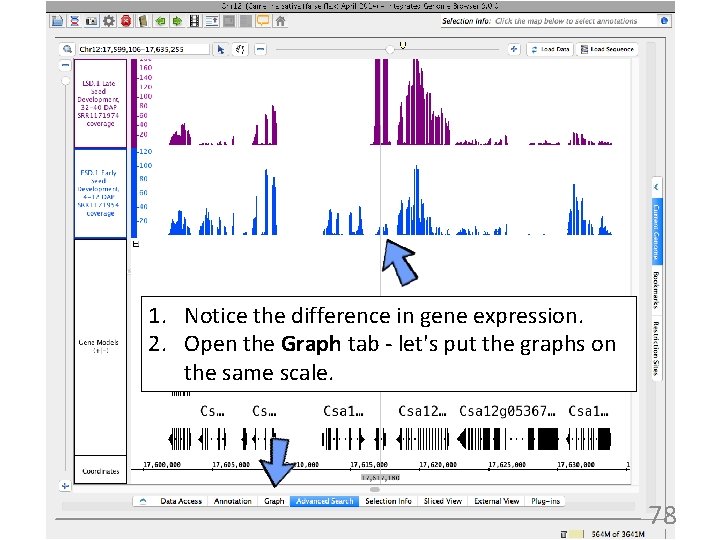Go home with the house icon
This screenshot has height=540, width=720.
[281, 21]
